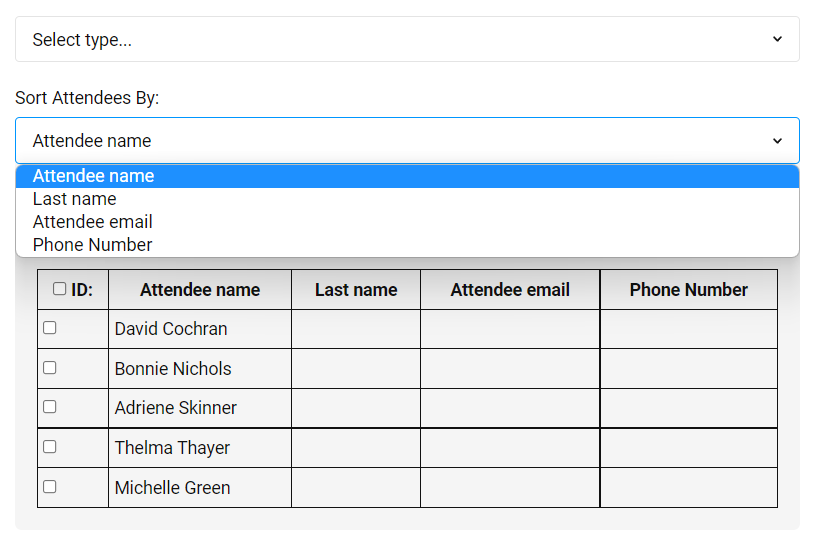Choose Last name sort option

(x=75, y=199)
